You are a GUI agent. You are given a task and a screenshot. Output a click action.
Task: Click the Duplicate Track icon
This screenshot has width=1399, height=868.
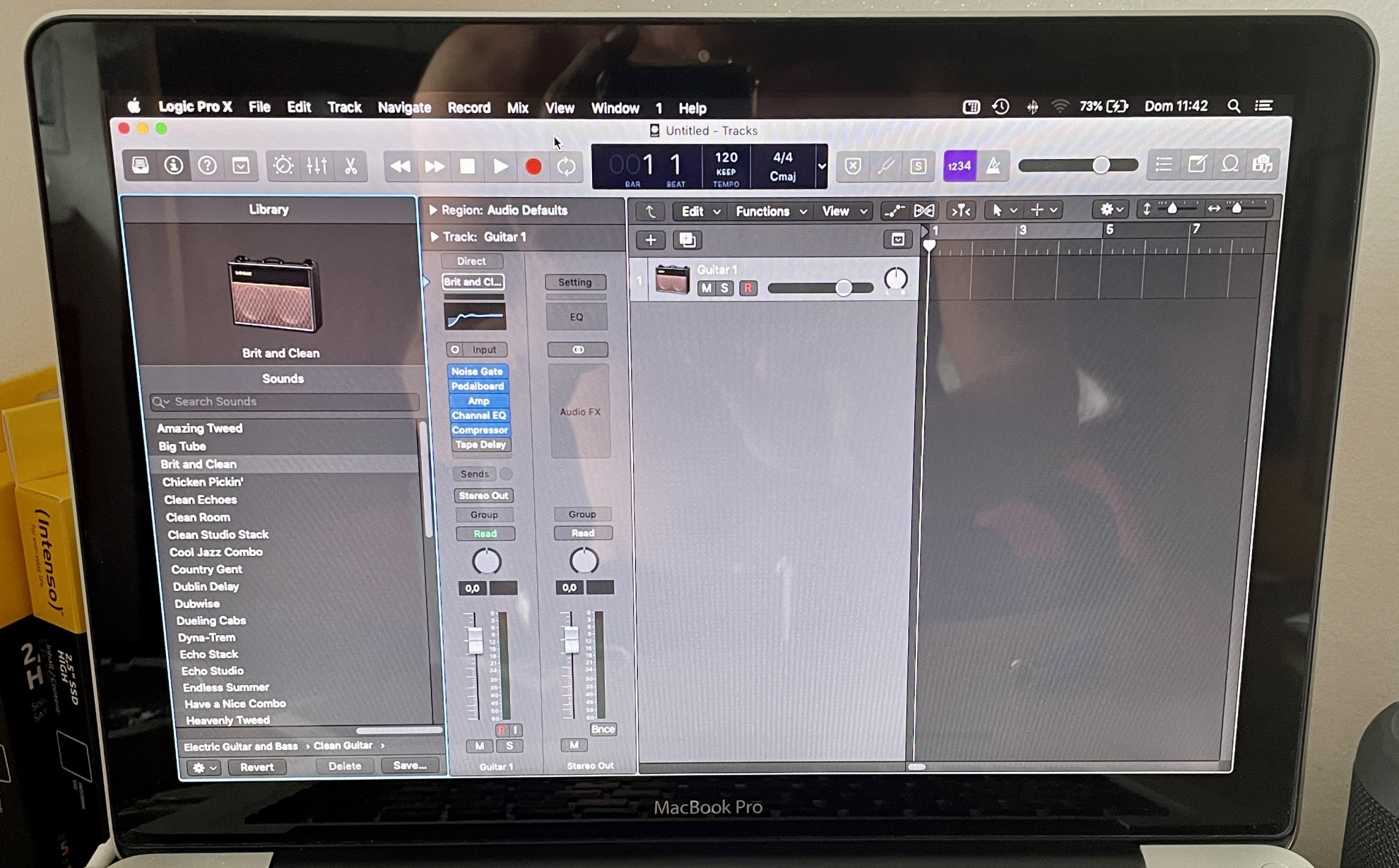(x=687, y=240)
